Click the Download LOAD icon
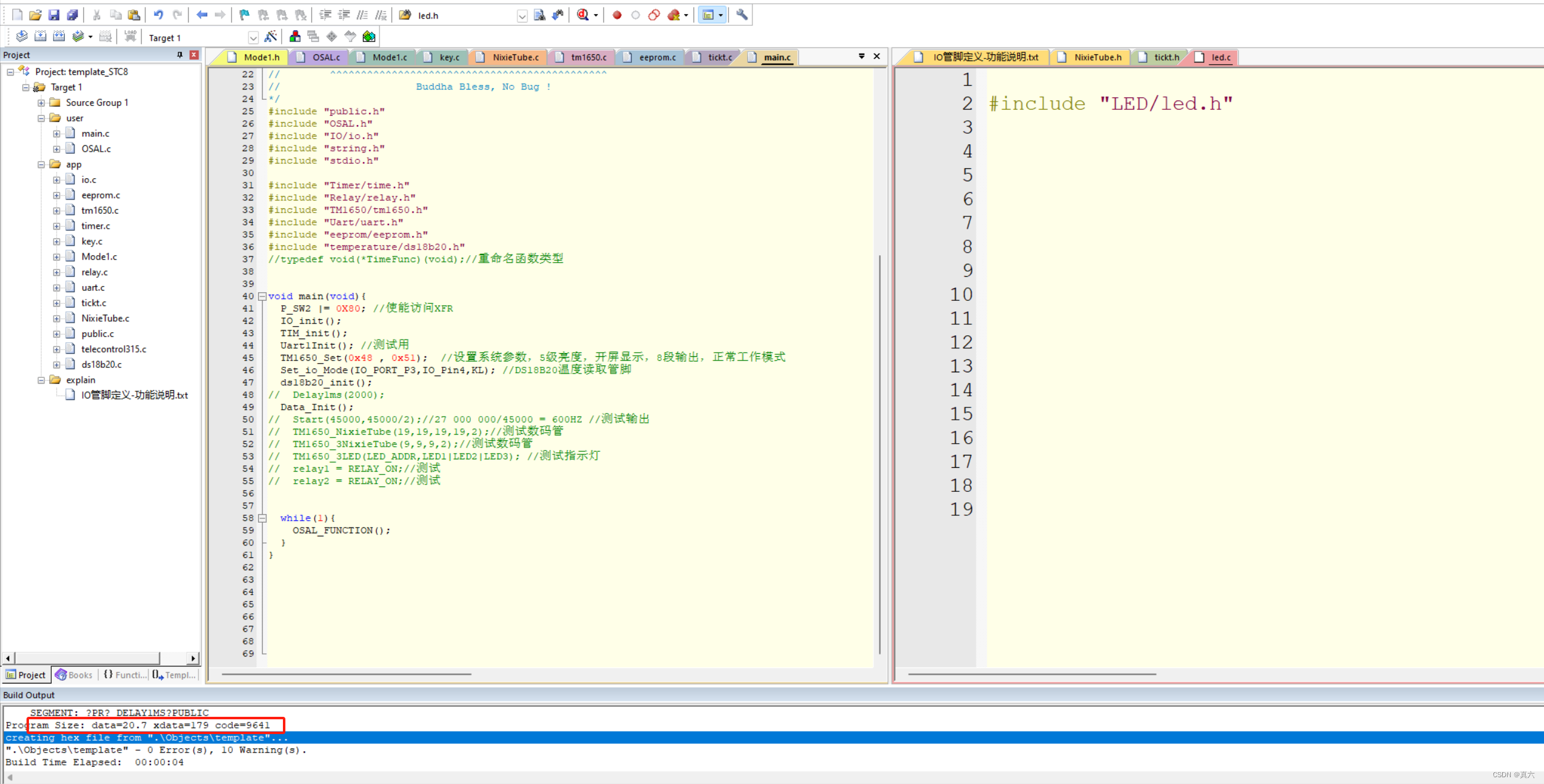Viewport: 1544px width, 784px height. 130,37
